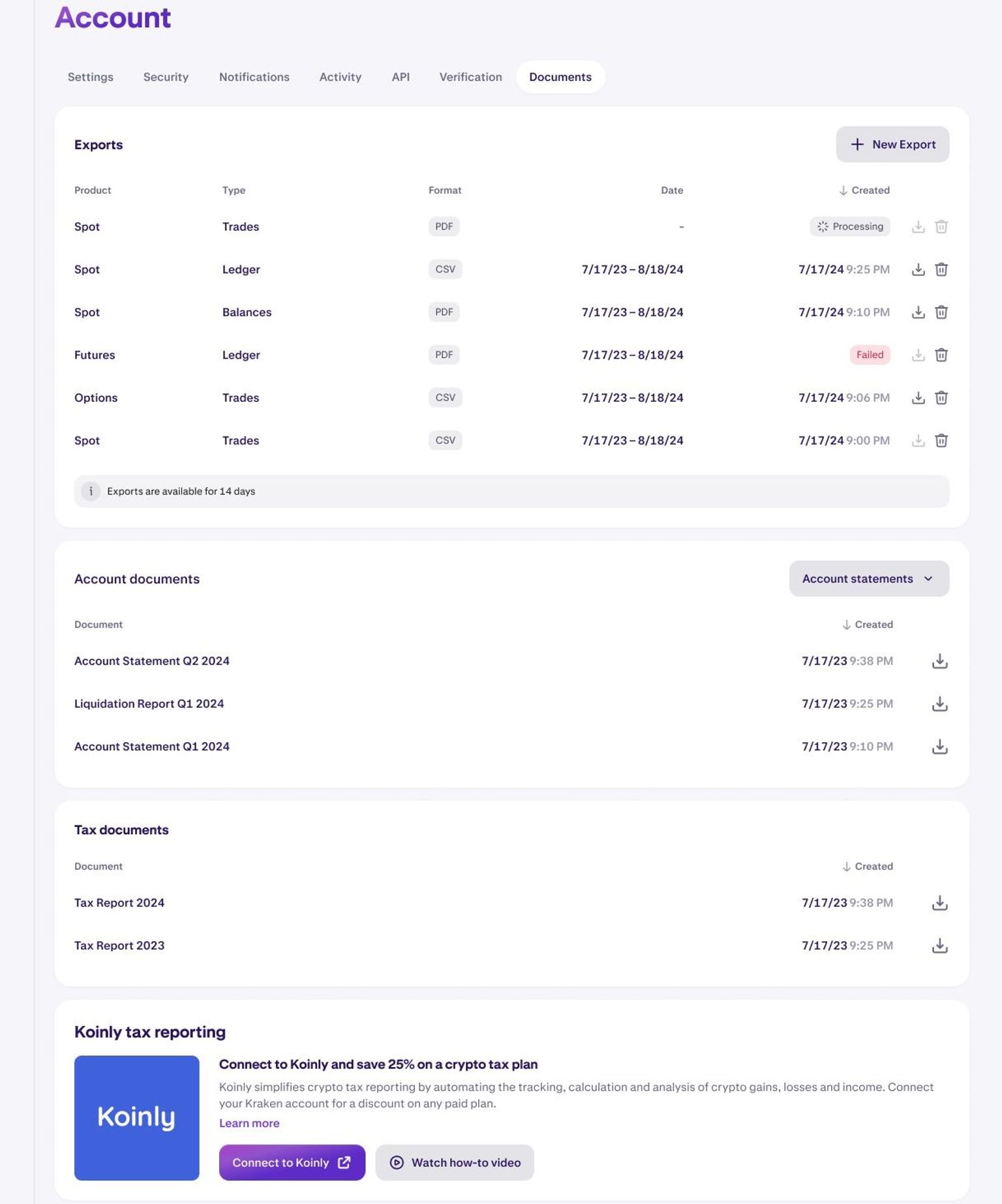Open the Notifications tab
The width and height of the screenshot is (1002, 1204).
[254, 77]
